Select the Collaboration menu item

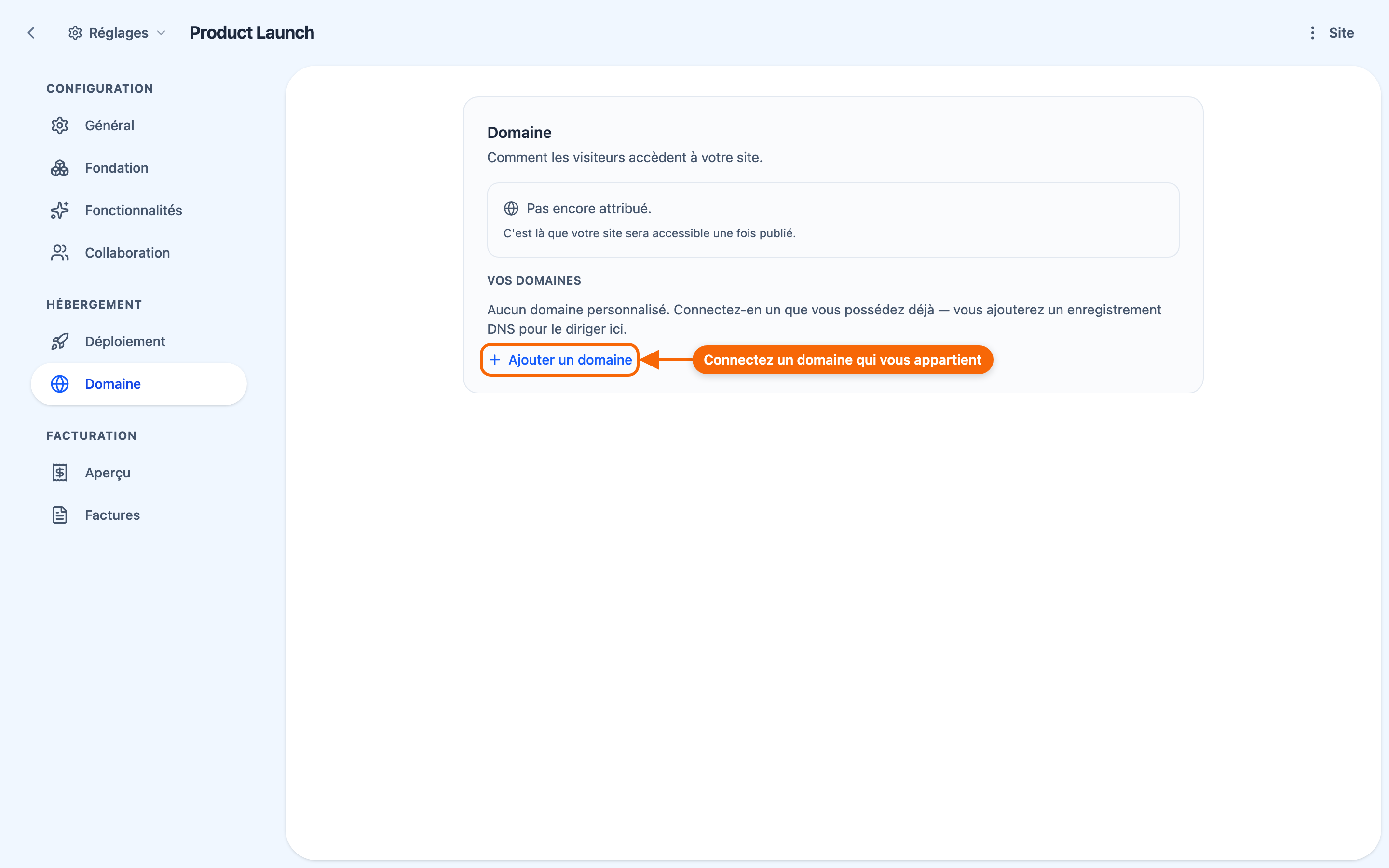(139, 253)
